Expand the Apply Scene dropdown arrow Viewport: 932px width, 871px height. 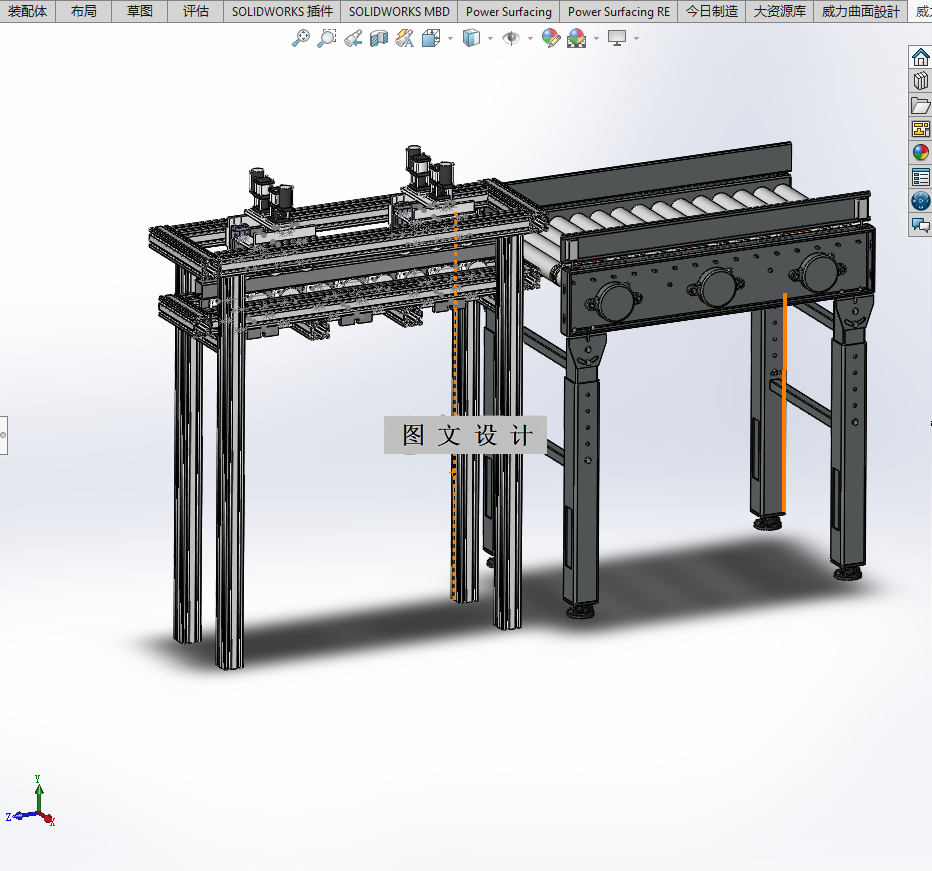pos(596,39)
